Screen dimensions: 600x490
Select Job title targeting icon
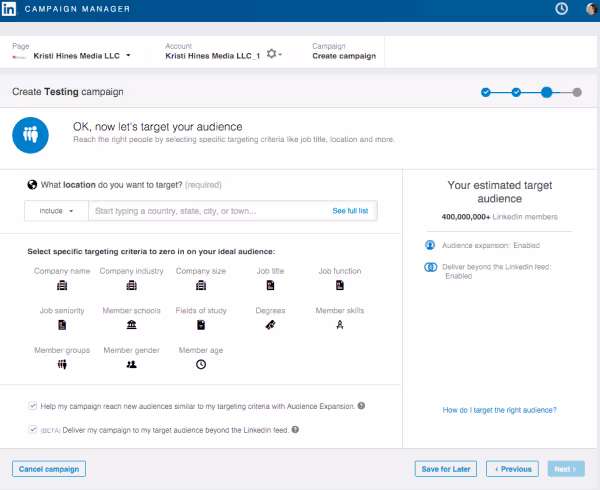pyautogui.click(x=271, y=285)
